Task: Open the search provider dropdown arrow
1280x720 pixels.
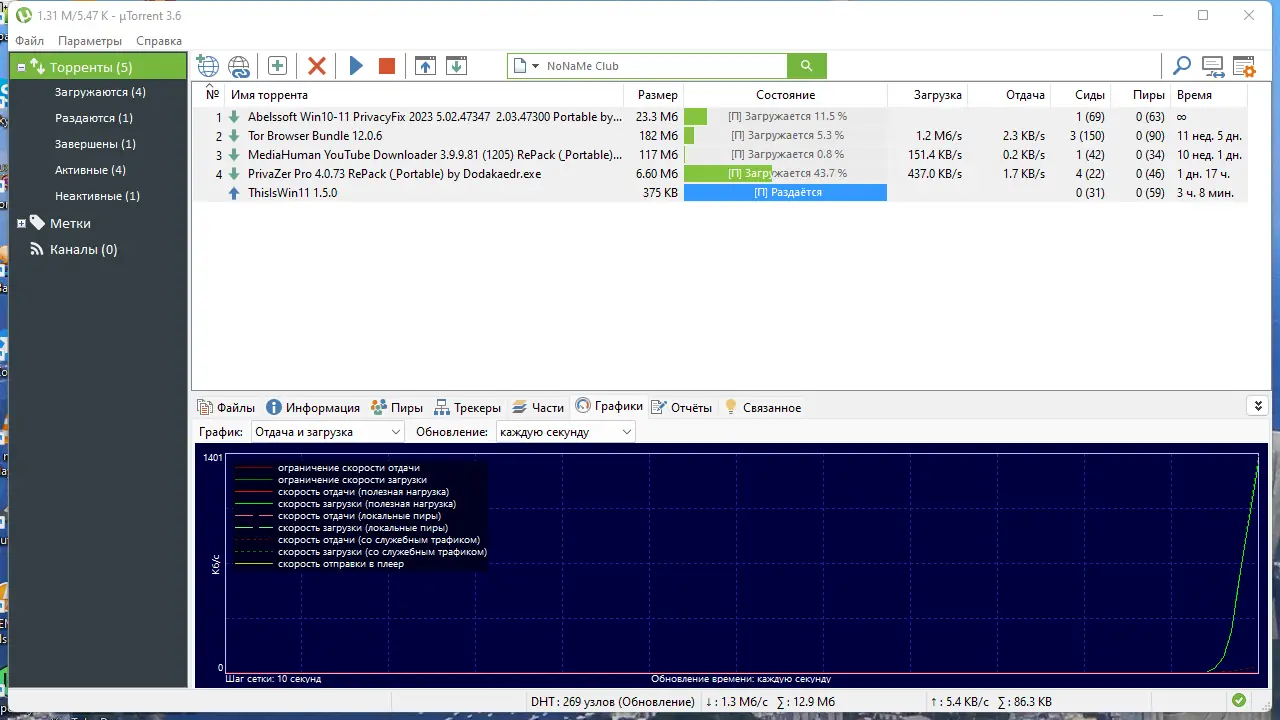Action: 535,66
